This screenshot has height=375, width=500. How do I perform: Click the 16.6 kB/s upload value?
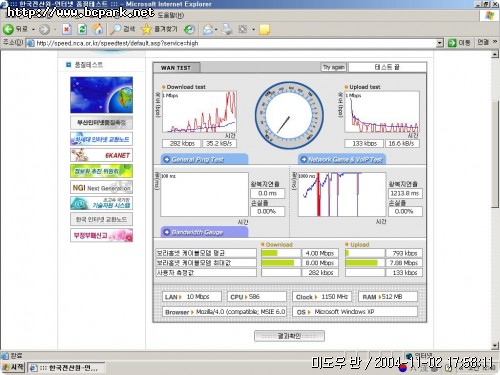pyautogui.click(x=402, y=144)
